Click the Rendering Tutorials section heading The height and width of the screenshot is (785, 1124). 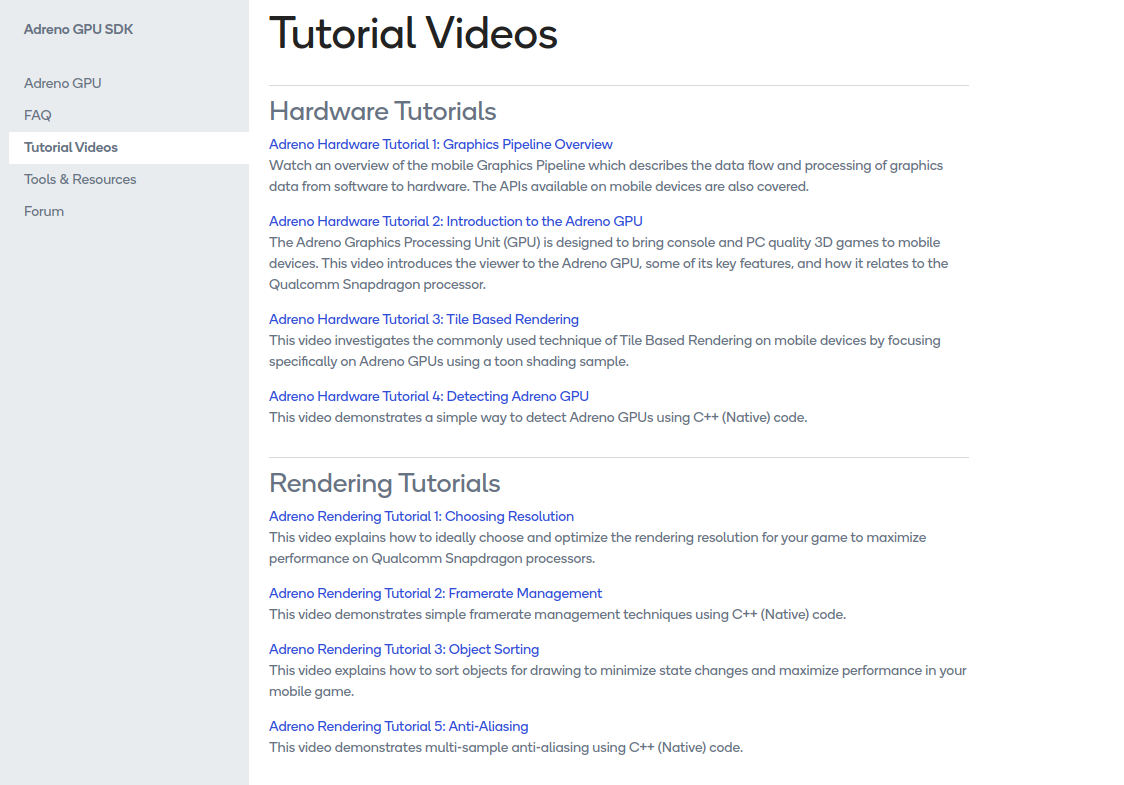pyautogui.click(x=385, y=483)
